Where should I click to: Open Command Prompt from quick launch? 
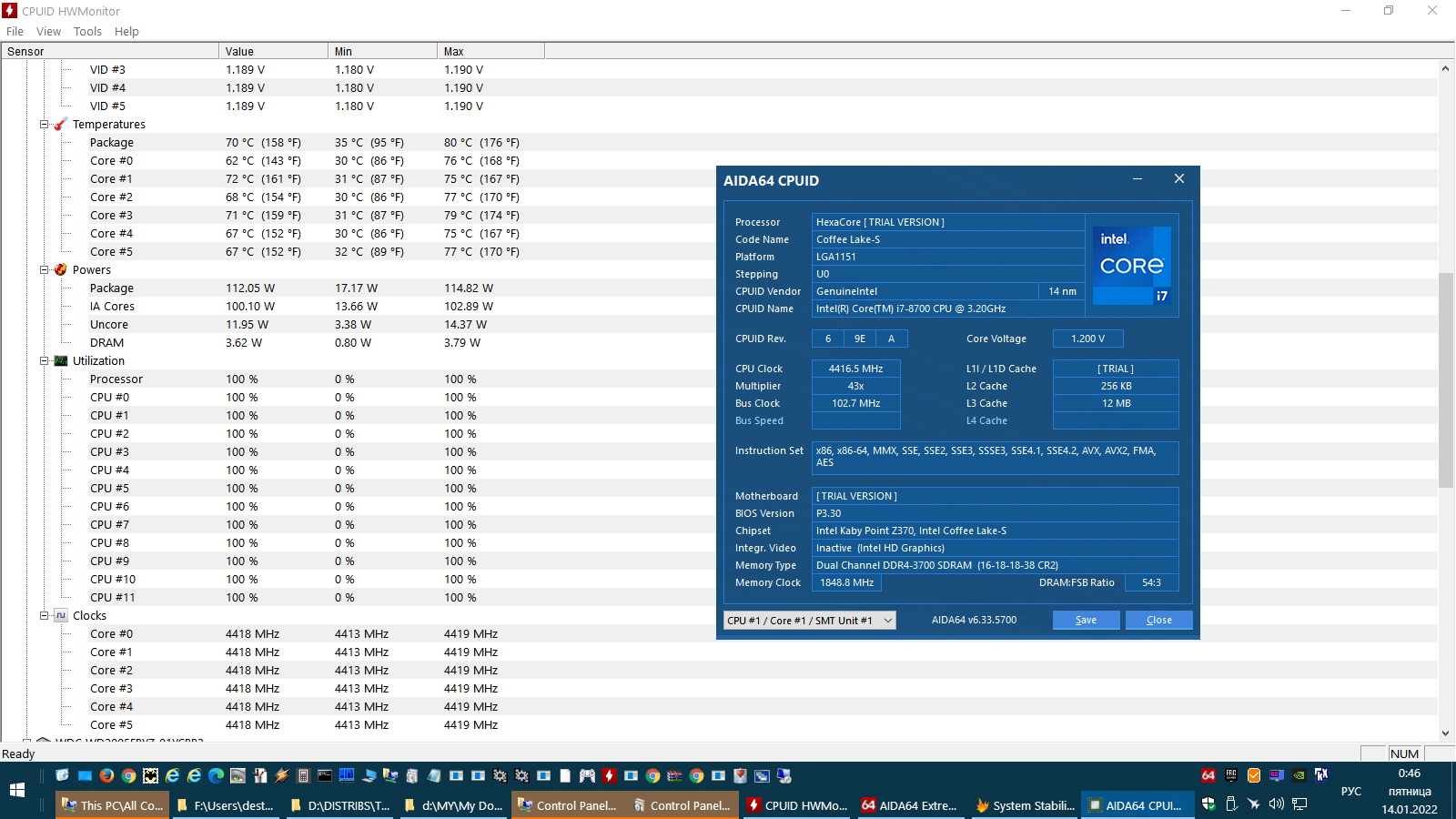click(x=325, y=776)
